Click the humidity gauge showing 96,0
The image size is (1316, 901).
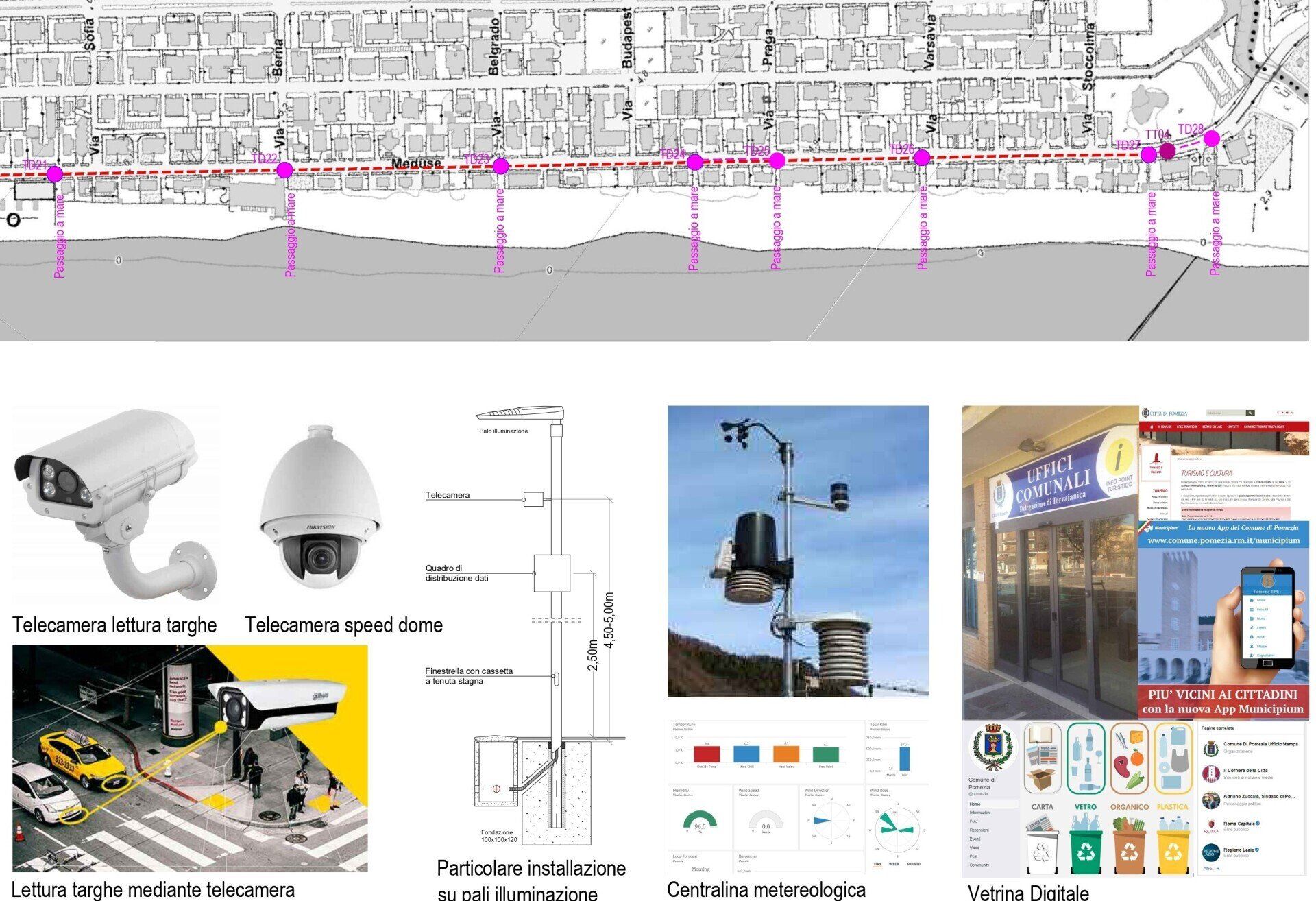tap(700, 821)
